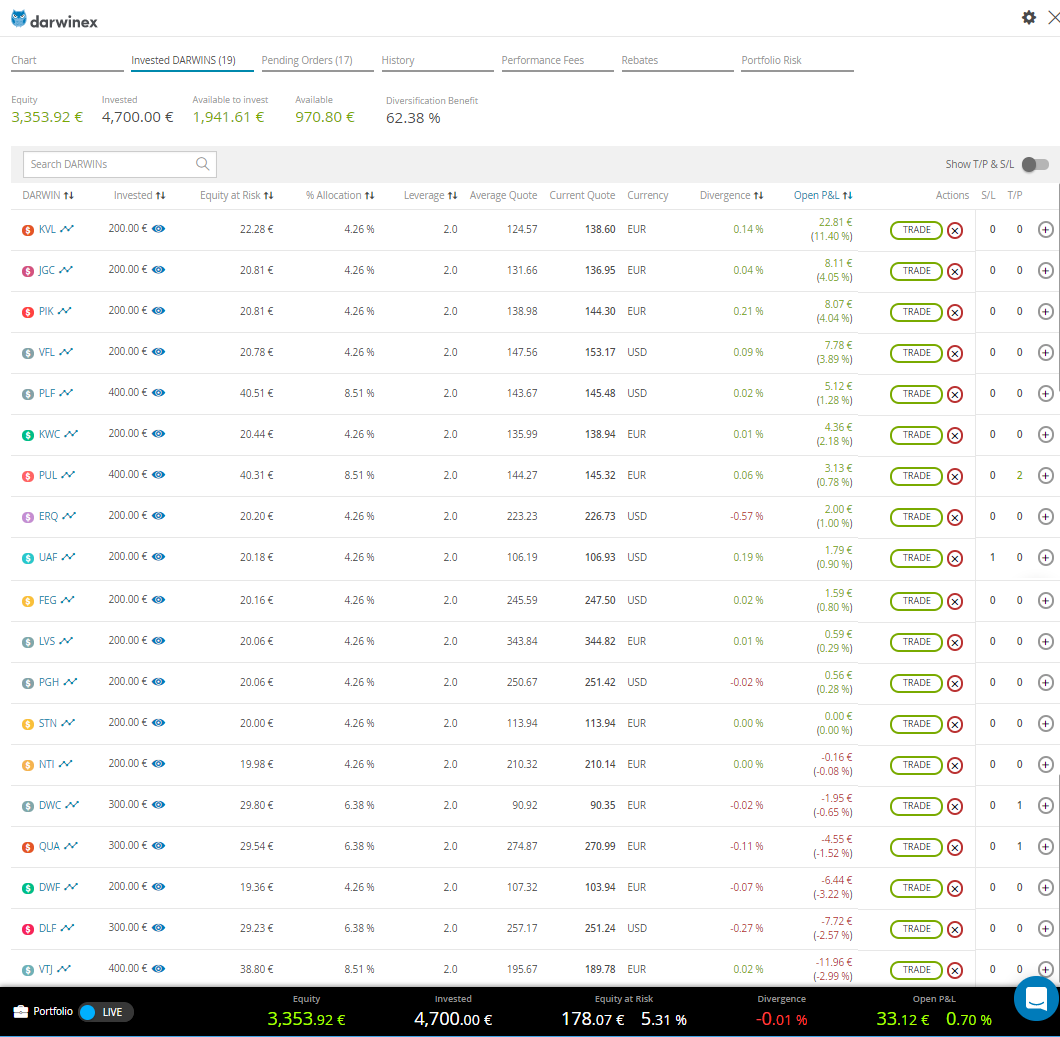Close the DLF position with red X
This screenshot has width=1060, height=1037.
955,930
